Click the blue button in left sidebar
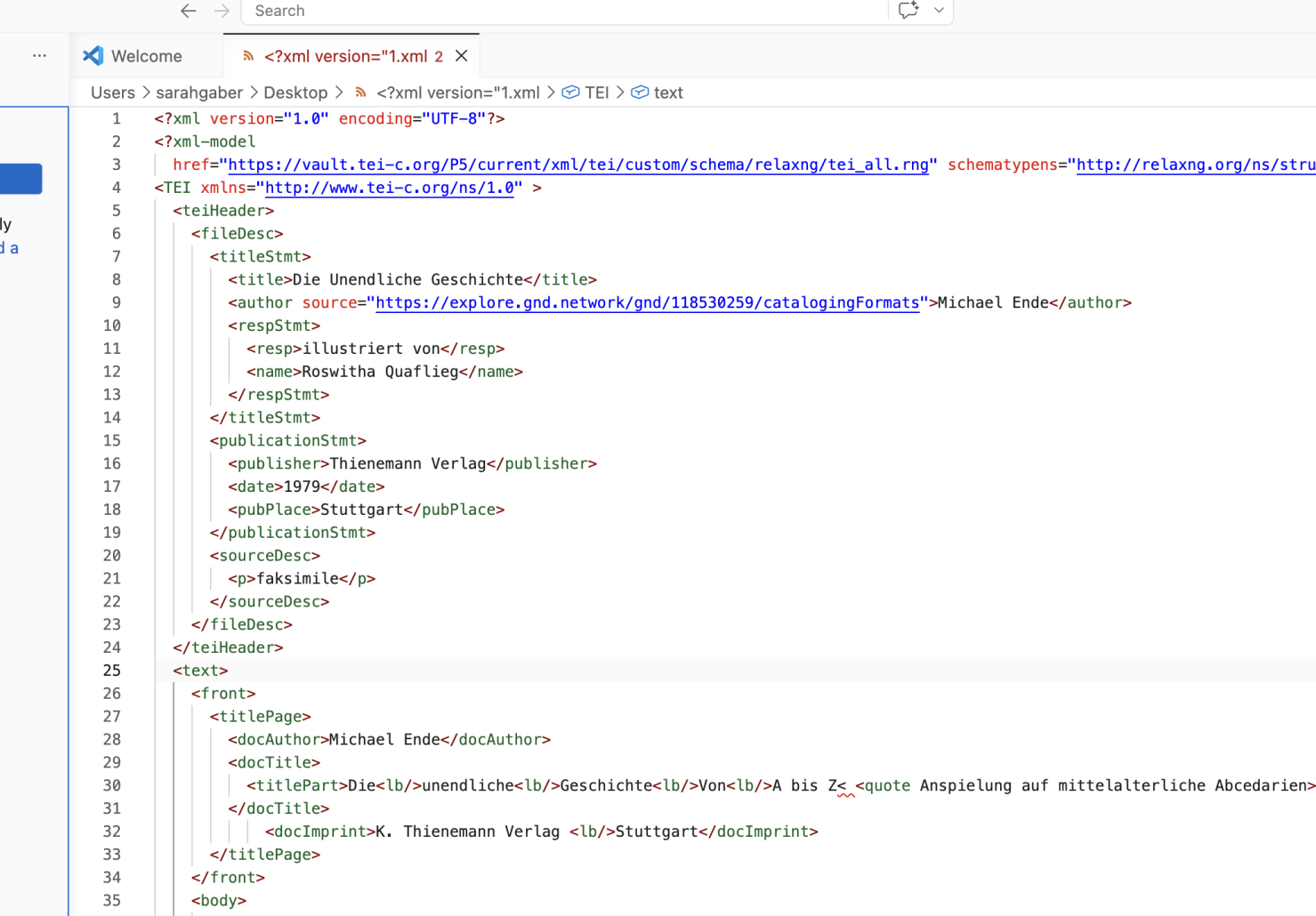 (x=20, y=179)
